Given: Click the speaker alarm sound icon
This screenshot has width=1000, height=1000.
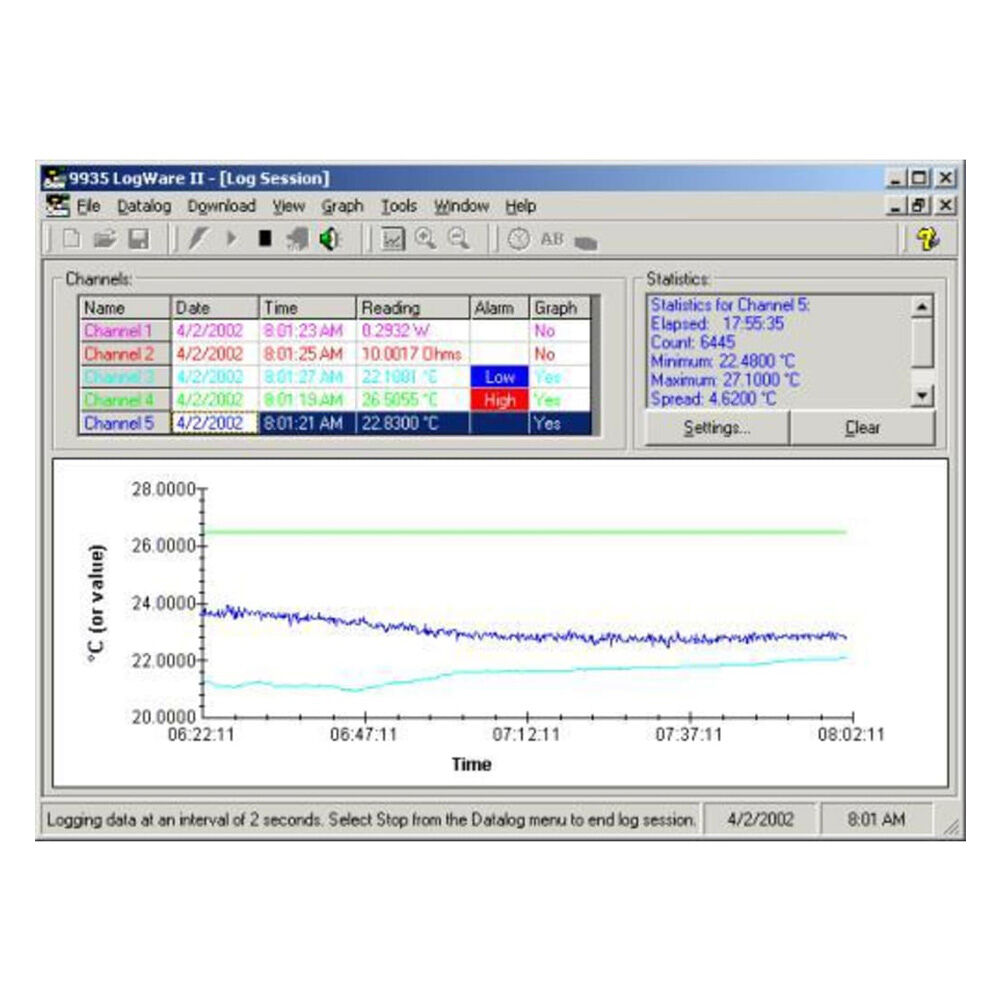Looking at the screenshot, I should click(328, 240).
